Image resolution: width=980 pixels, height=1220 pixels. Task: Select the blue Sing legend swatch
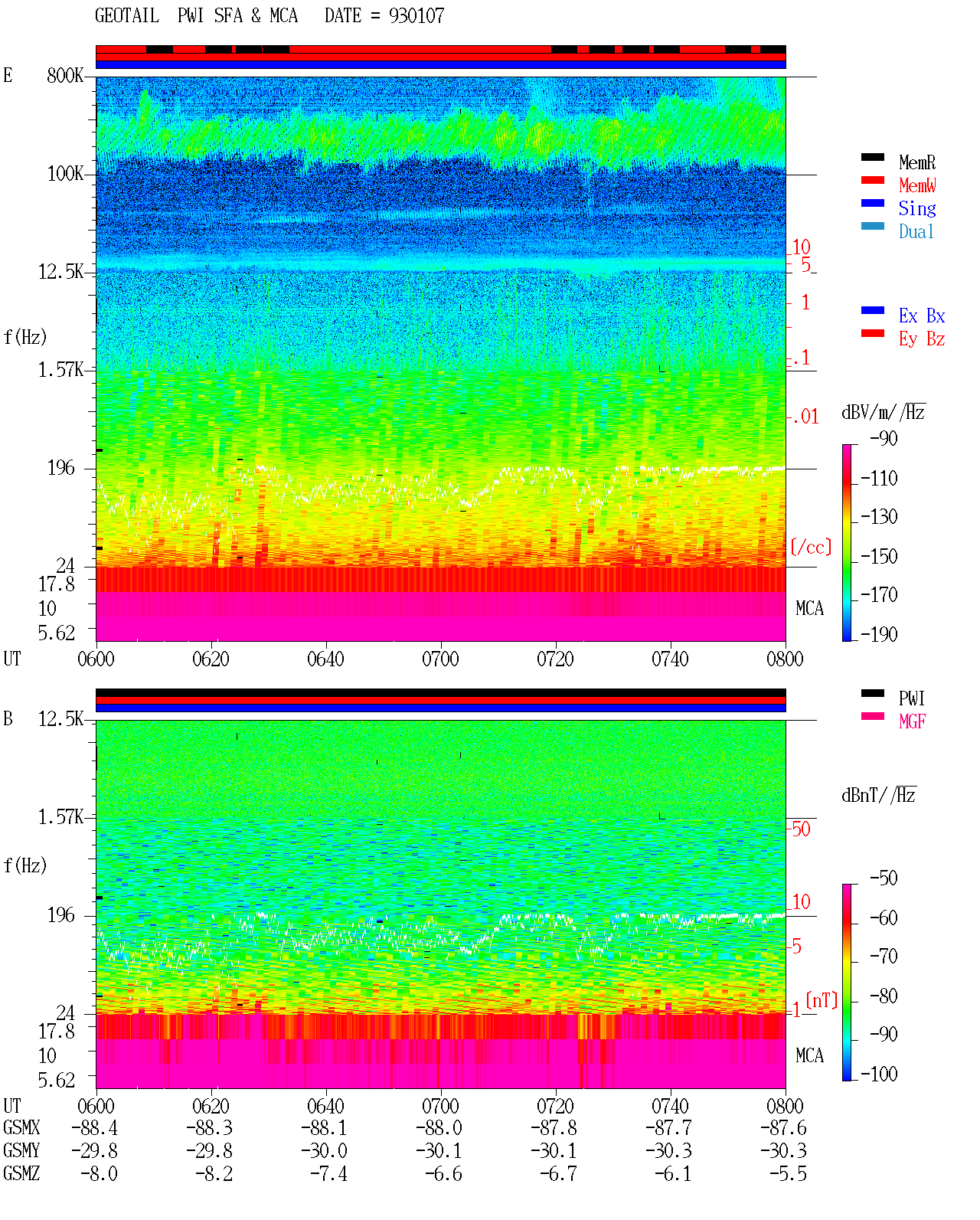[x=873, y=204]
